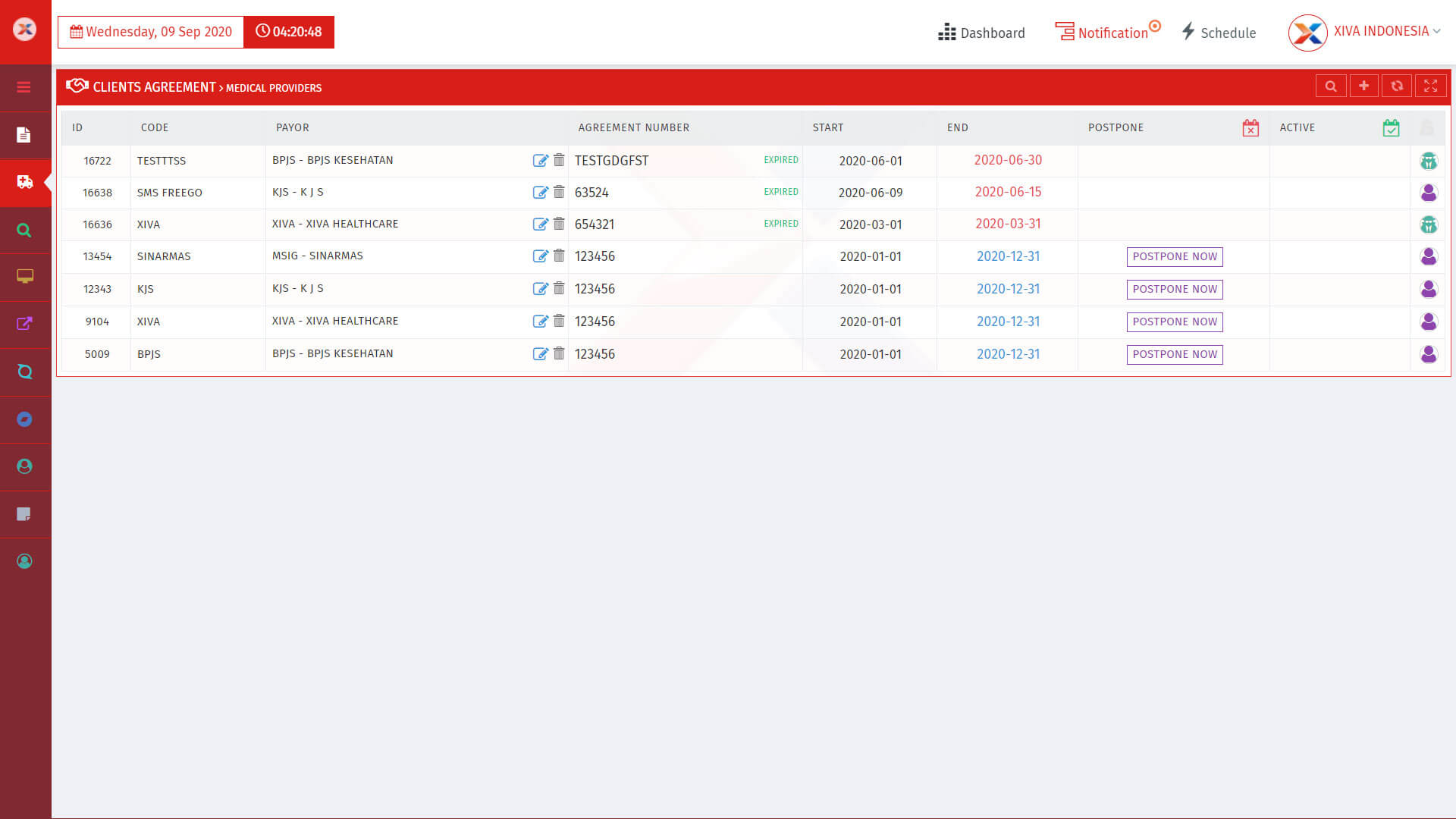
Task: Delete the SINARMAS agreement row
Action: (x=559, y=256)
